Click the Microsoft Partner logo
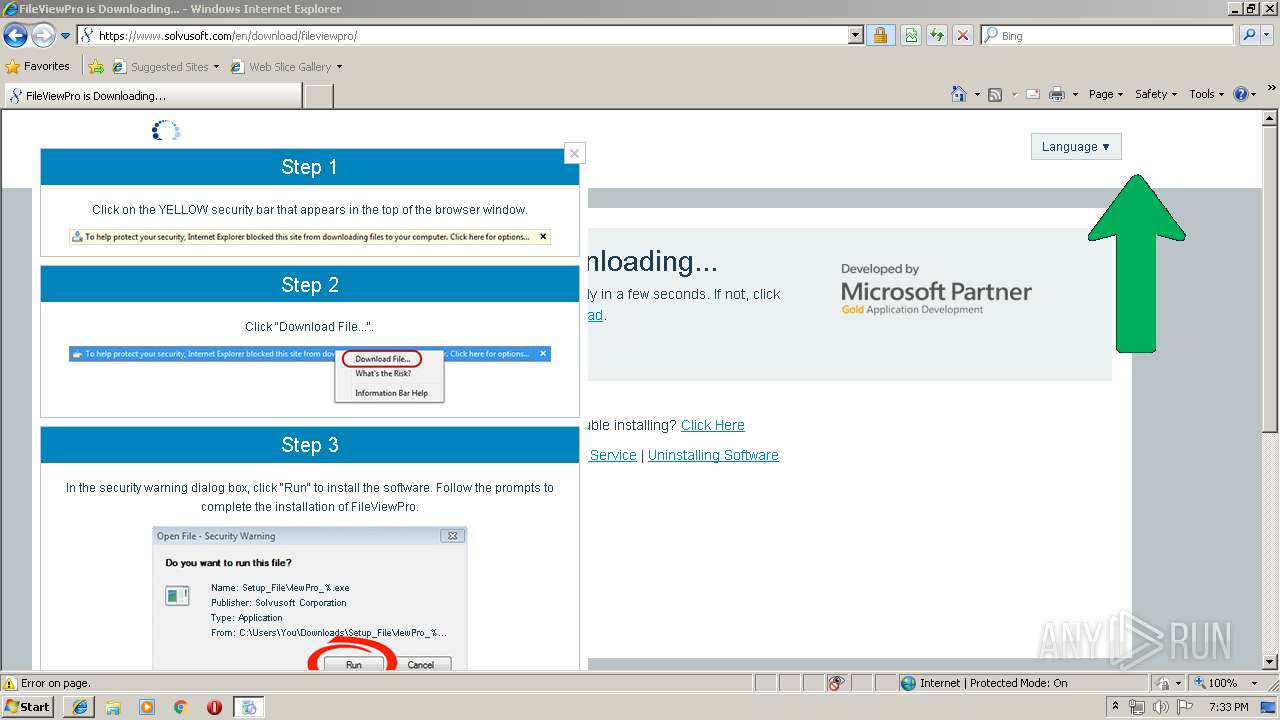 click(x=936, y=289)
